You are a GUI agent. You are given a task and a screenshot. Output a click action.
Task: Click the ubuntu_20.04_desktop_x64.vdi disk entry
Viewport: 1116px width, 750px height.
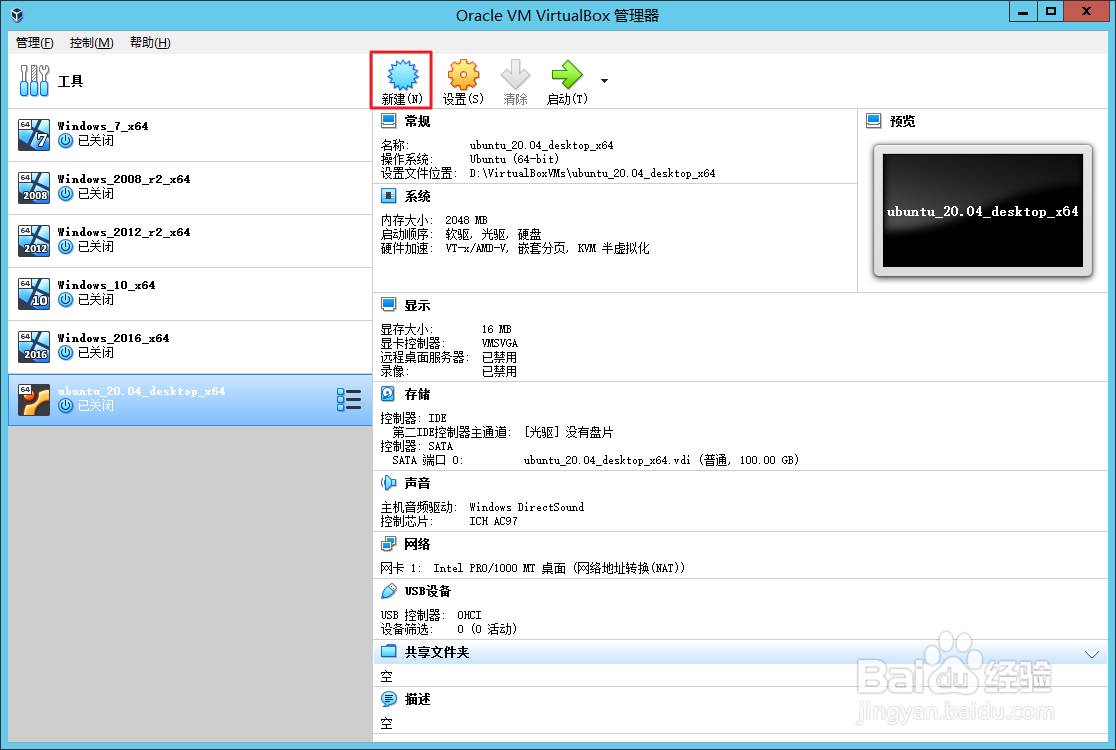661,460
